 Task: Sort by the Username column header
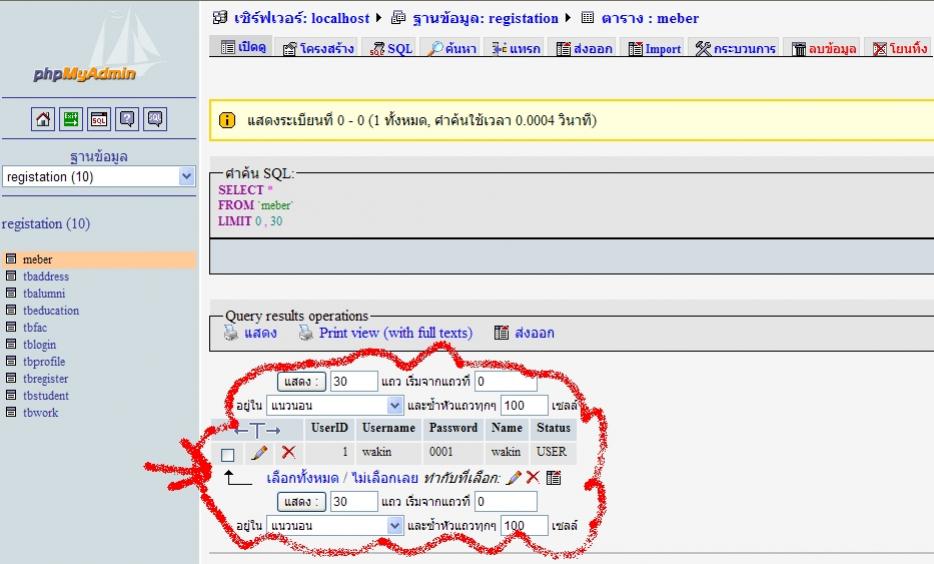click(388, 428)
